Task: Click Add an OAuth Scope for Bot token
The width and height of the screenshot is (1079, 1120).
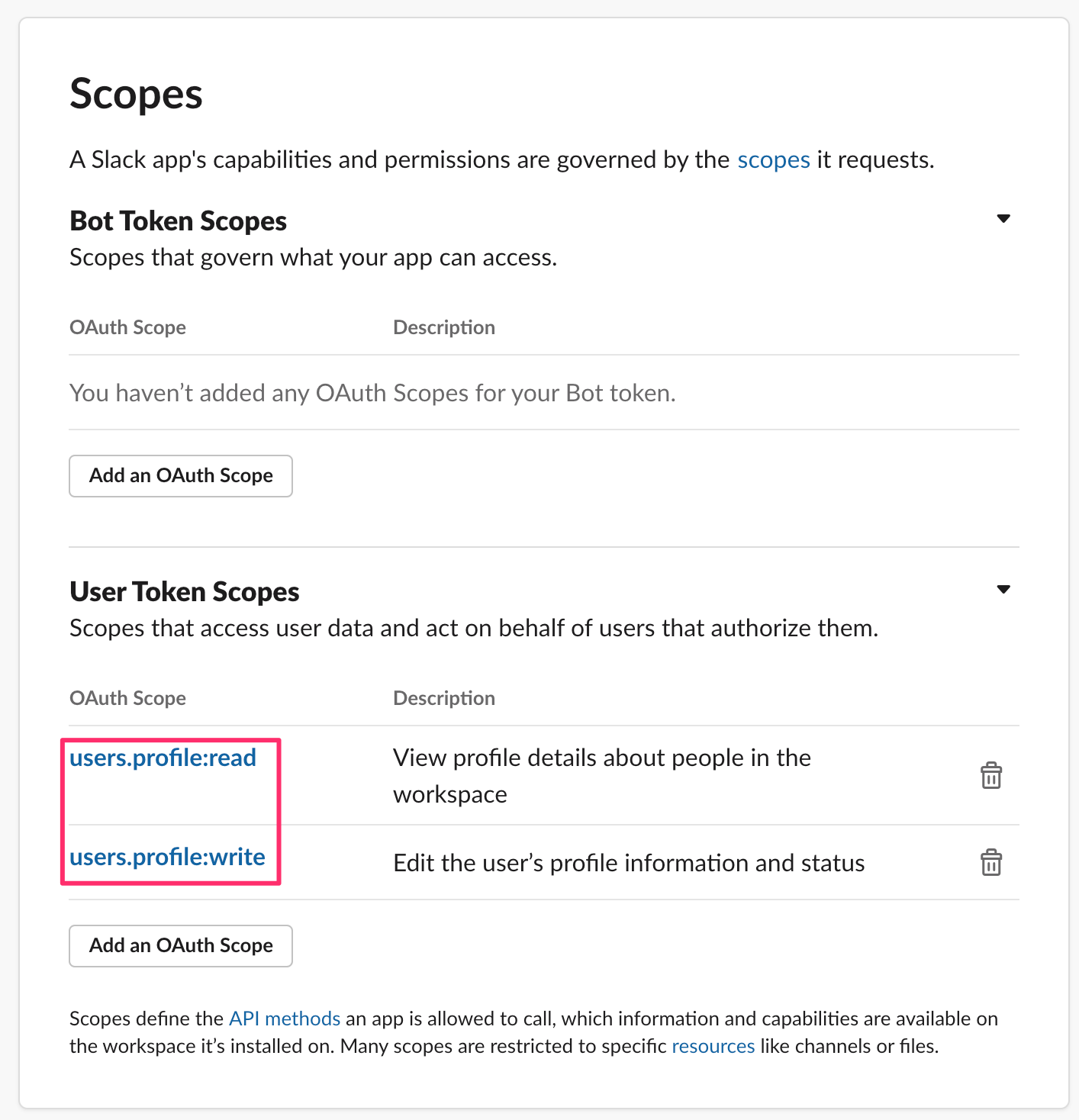Action: pos(180,475)
